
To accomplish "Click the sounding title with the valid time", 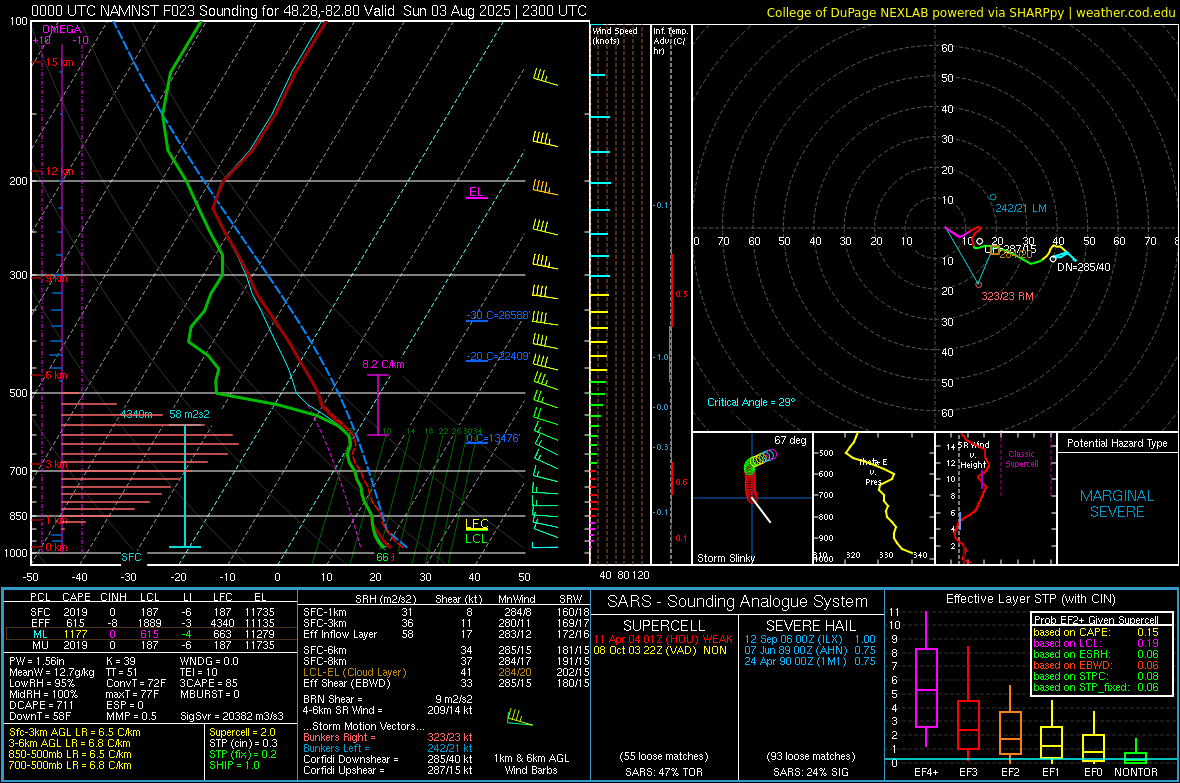I will pyautogui.click(x=309, y=11).
